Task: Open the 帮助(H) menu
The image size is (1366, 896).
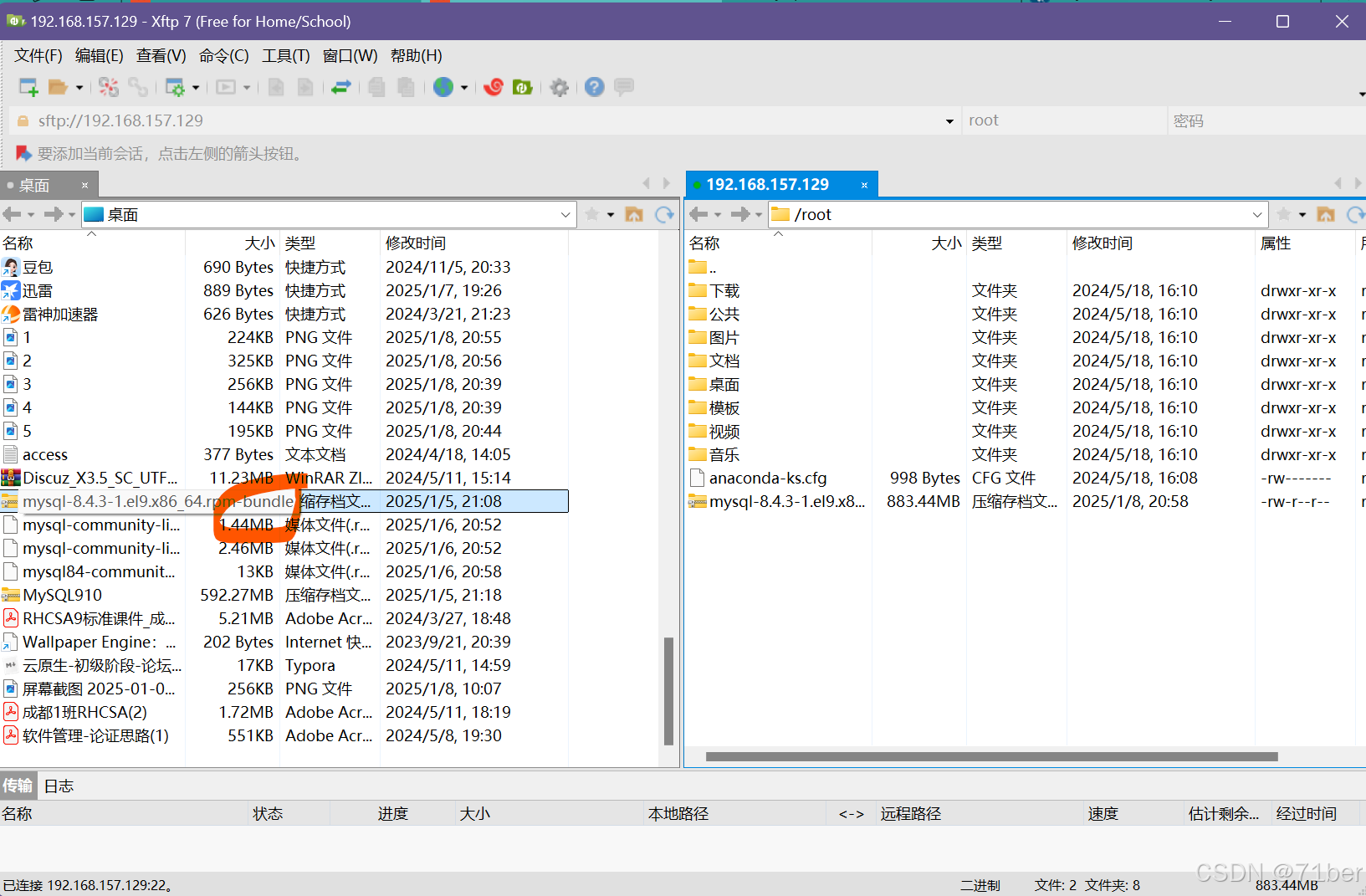Action: tap(417, 56)
